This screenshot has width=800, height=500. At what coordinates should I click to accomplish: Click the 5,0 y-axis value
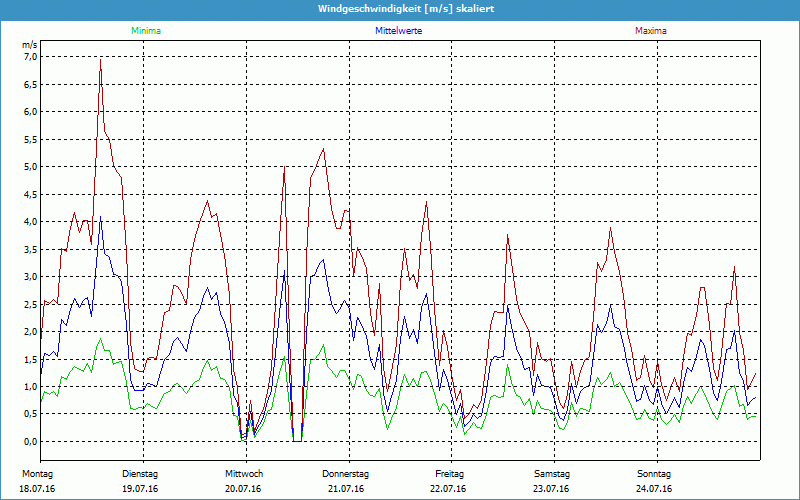point(31,167)
